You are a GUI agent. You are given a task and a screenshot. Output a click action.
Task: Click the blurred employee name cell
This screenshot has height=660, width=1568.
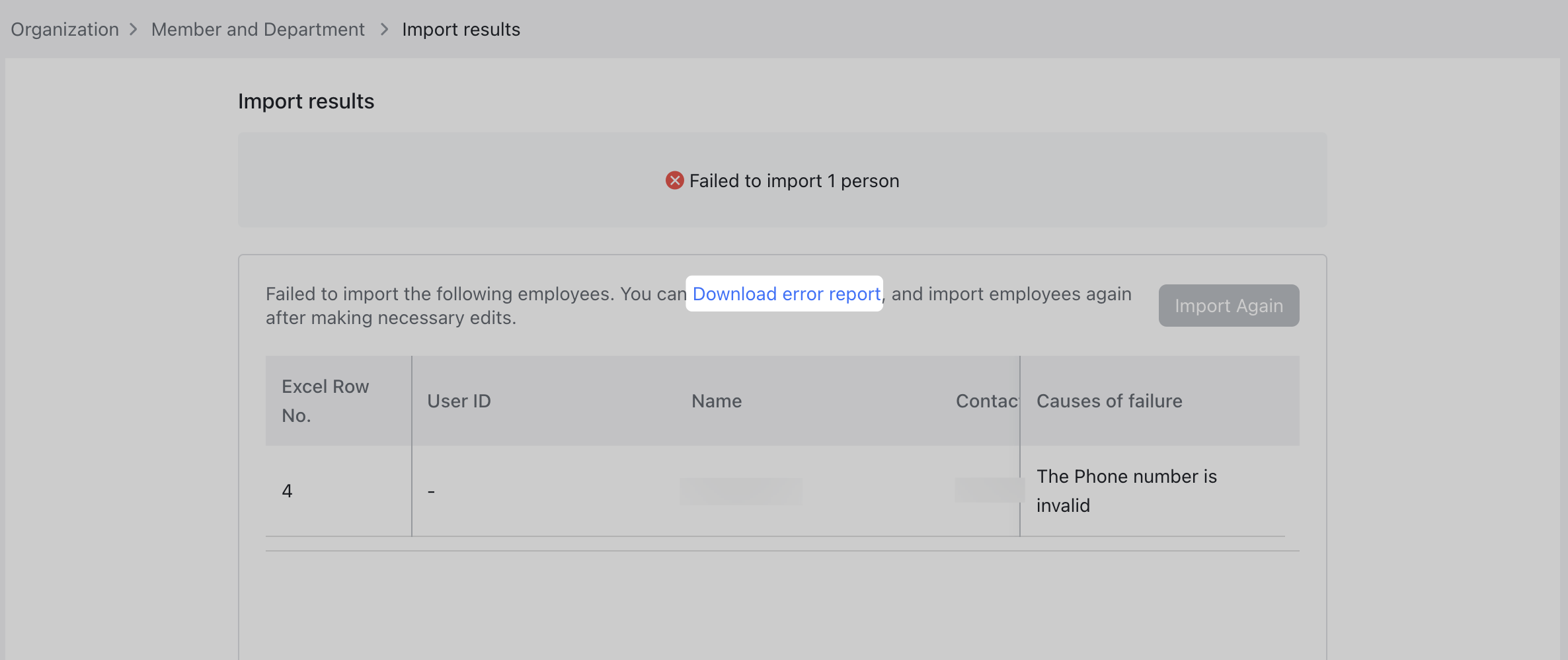tap(740, 490)
